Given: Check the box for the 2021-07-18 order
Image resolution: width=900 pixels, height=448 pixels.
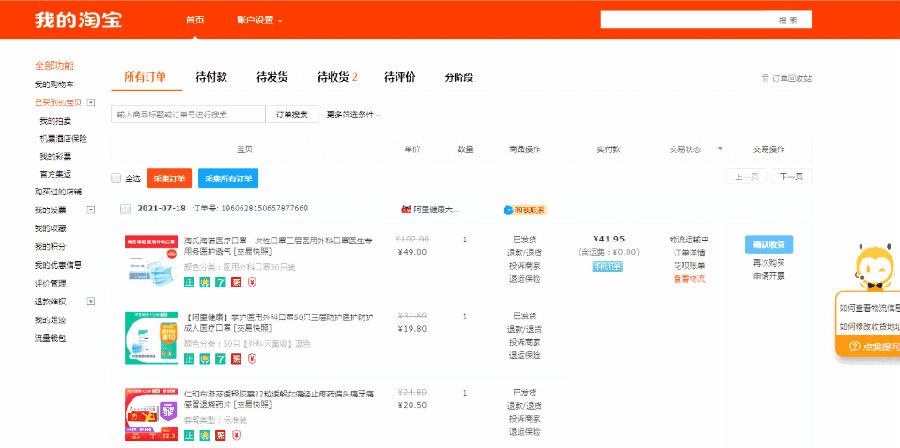Looking at the screenshot, I should pyautogui.click(x=125, y=209).
